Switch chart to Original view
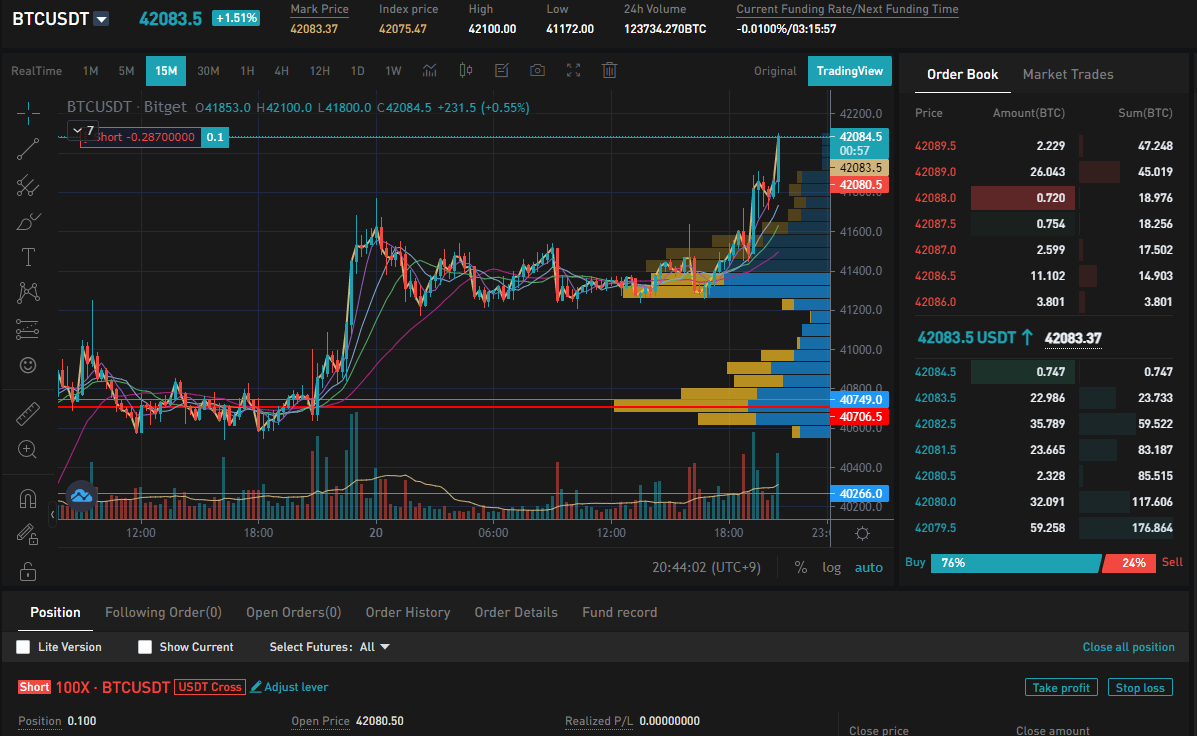The width and height of the screenshot is (1197, 736). pos(775,71)
